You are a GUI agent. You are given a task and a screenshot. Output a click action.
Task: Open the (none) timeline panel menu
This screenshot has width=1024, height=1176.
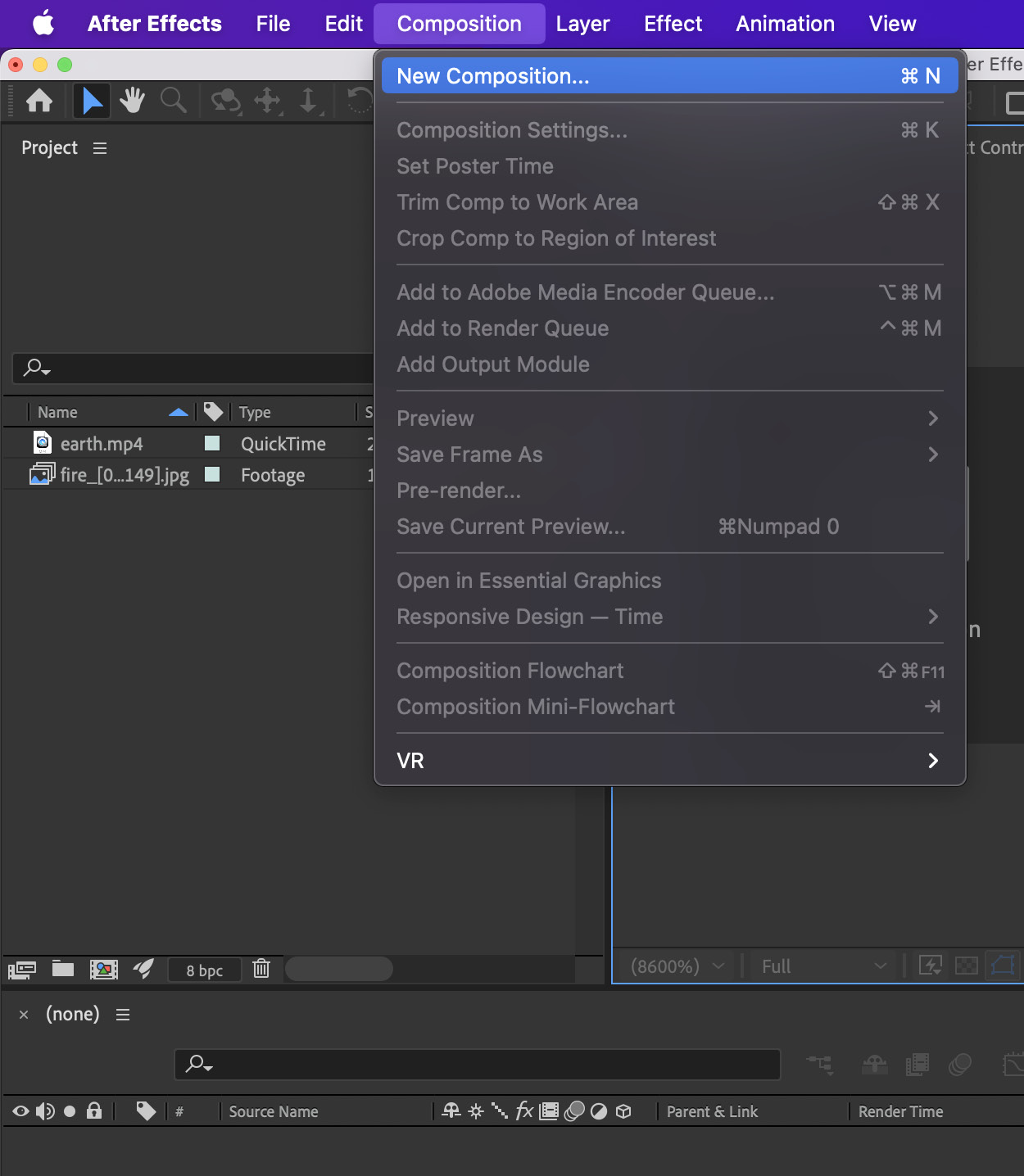[123, 1015]
